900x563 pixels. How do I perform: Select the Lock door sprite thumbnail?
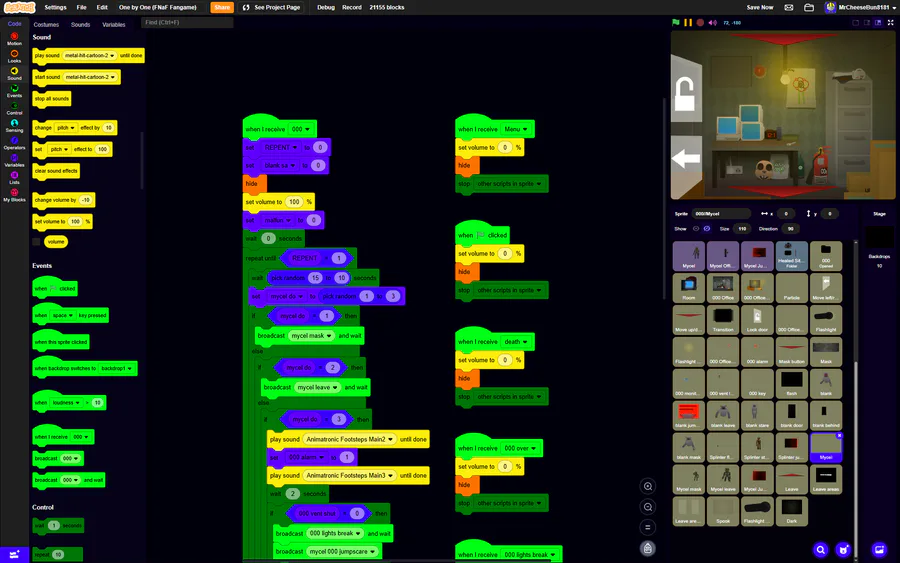pyautogui.click(x=757, y=320)
